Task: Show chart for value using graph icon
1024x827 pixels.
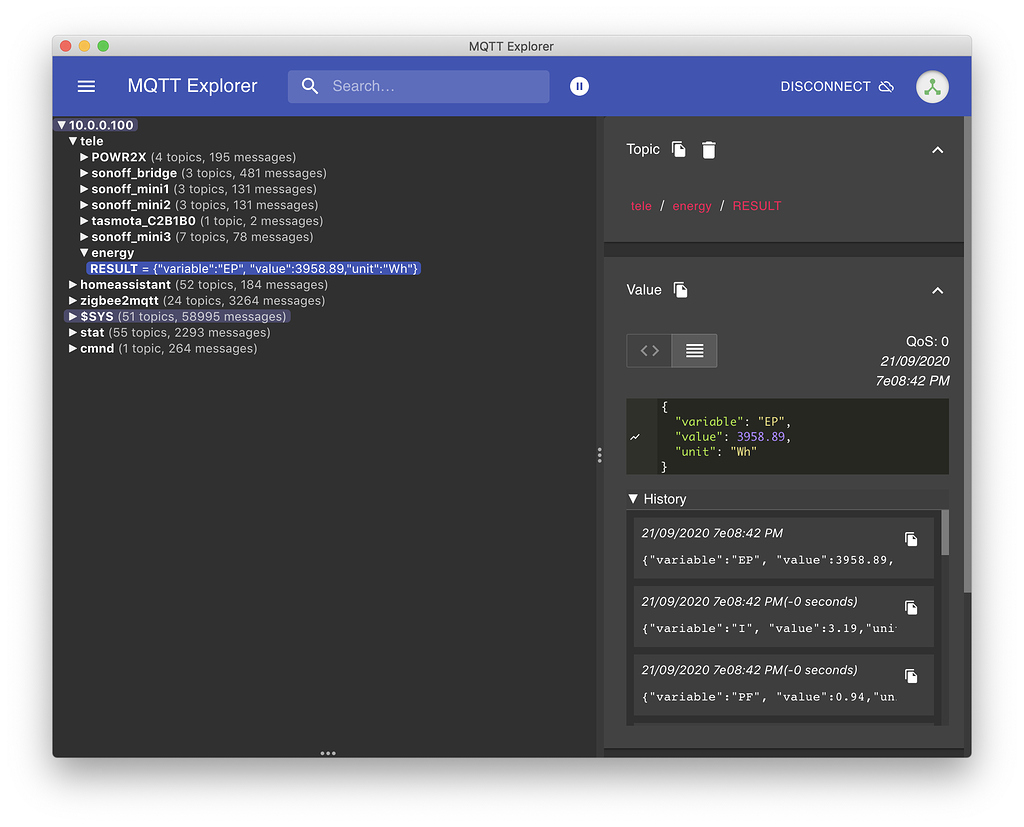Action: (x=635, y=437)
